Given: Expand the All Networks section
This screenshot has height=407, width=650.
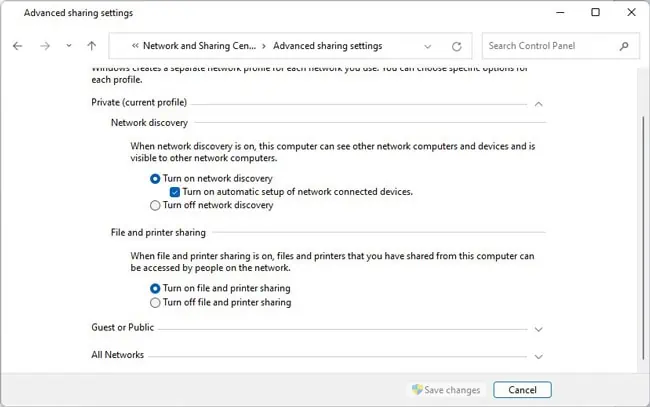Looking at the screenshot, I should point(538,356).
